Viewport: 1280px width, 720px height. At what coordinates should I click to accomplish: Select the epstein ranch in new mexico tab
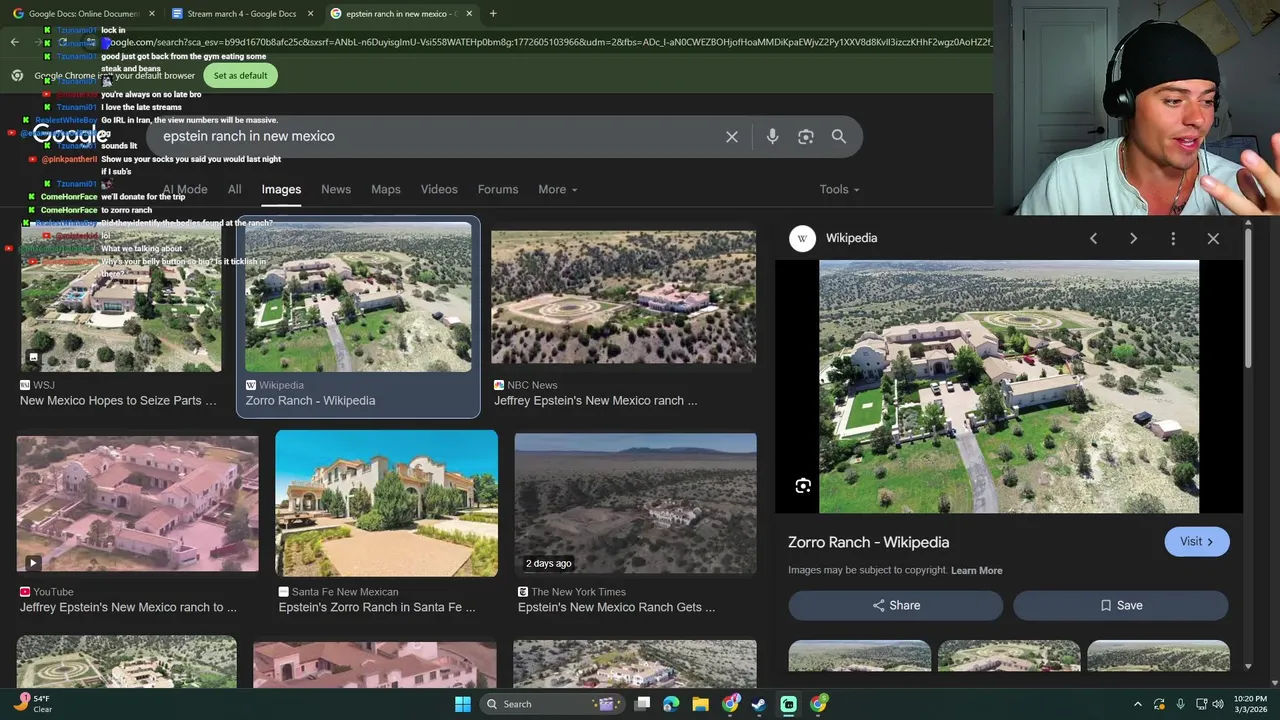click(402, 14)
